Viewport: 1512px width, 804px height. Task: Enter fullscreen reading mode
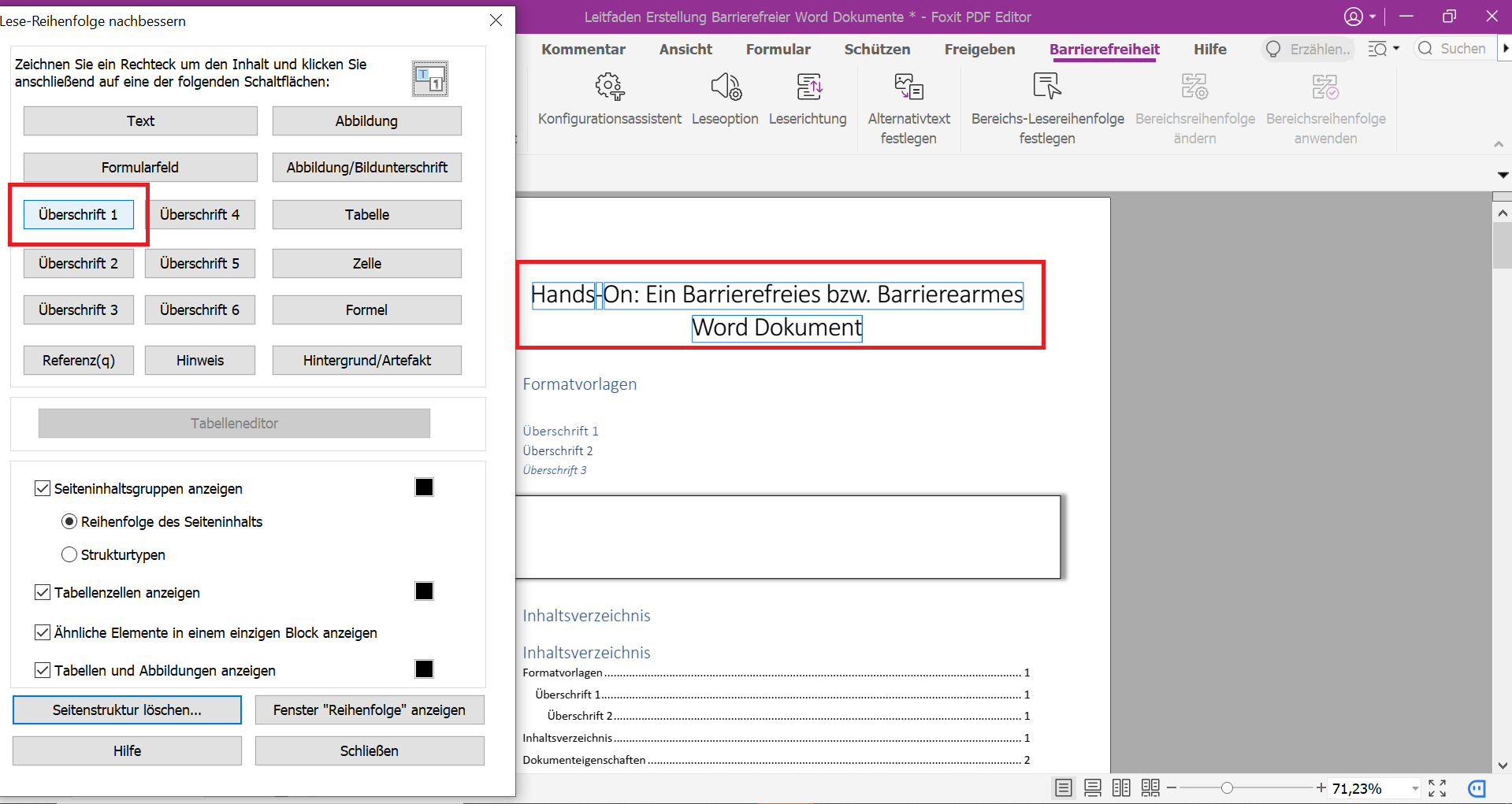pos(1437,787)
